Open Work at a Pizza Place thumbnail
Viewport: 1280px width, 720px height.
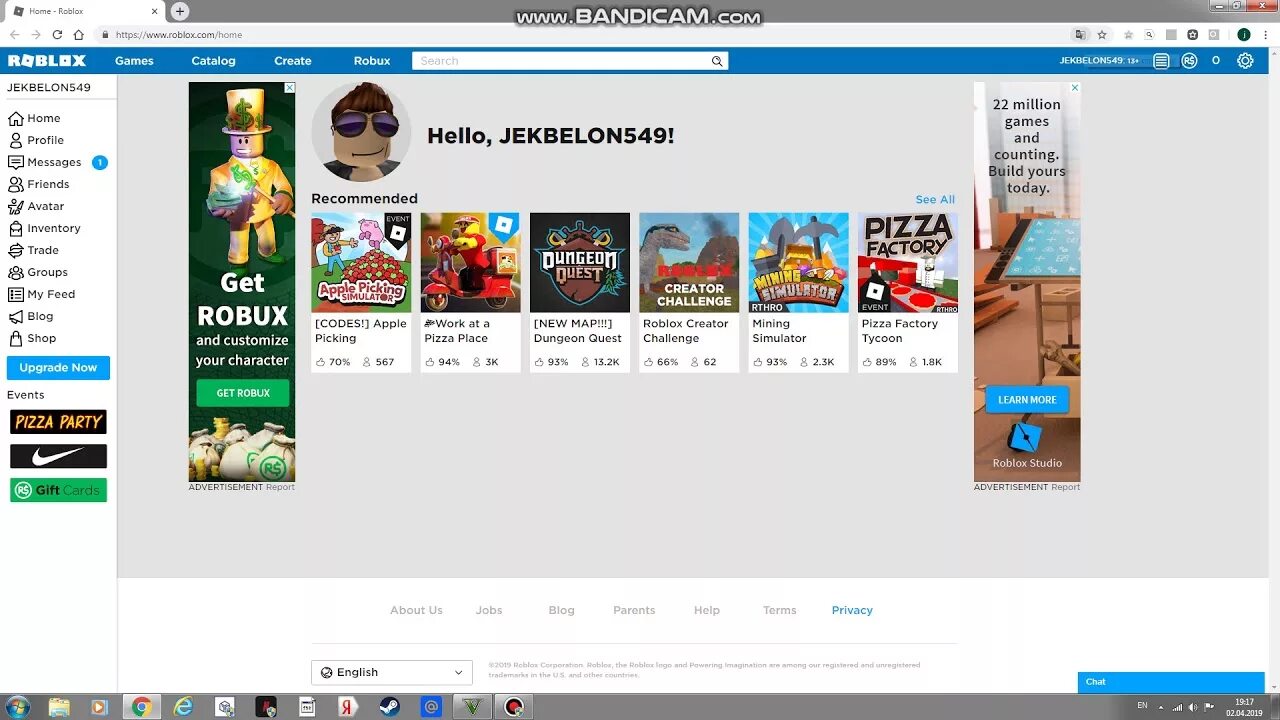(470, 262)
